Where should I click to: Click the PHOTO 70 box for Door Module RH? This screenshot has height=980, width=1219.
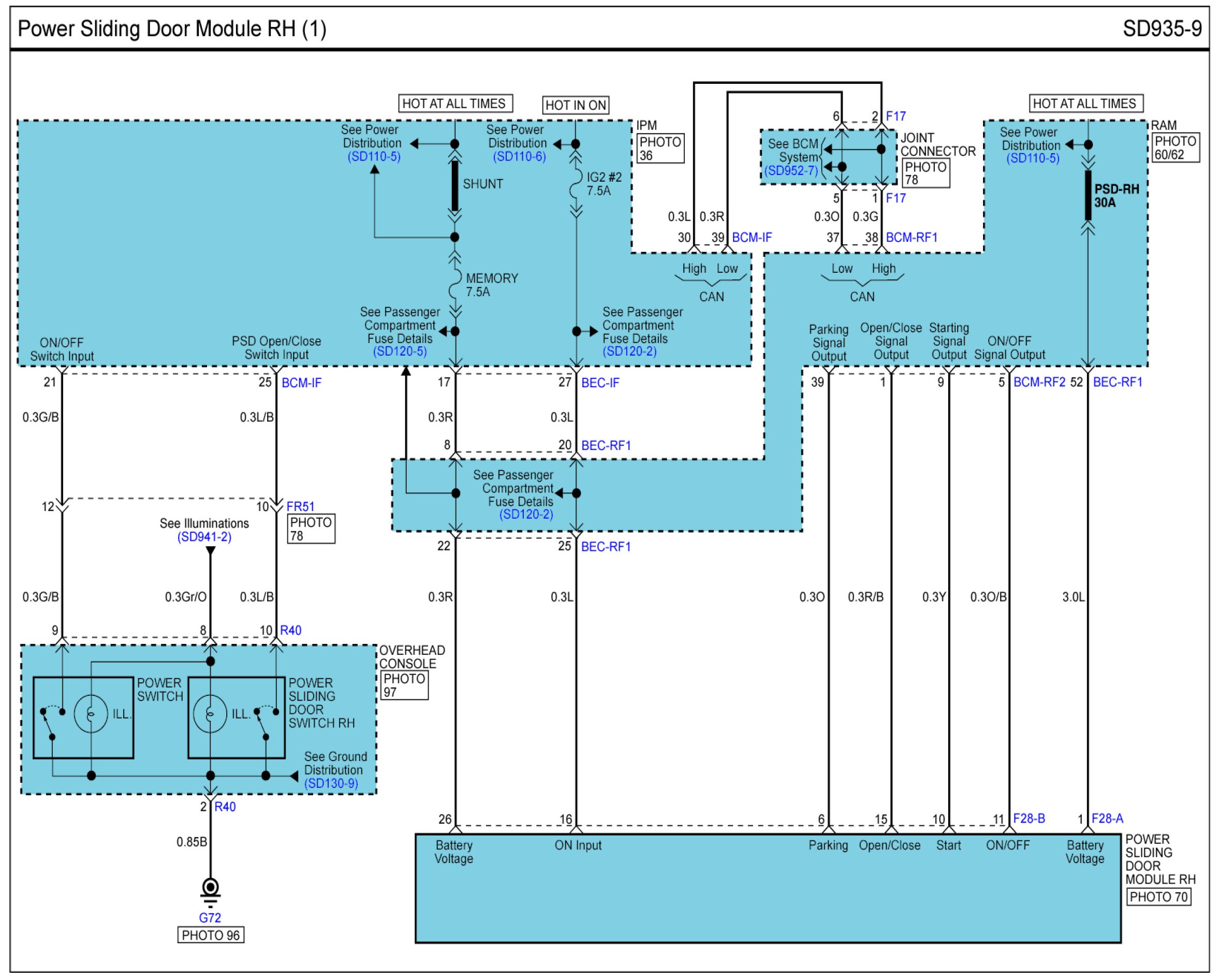point(1158,897)
